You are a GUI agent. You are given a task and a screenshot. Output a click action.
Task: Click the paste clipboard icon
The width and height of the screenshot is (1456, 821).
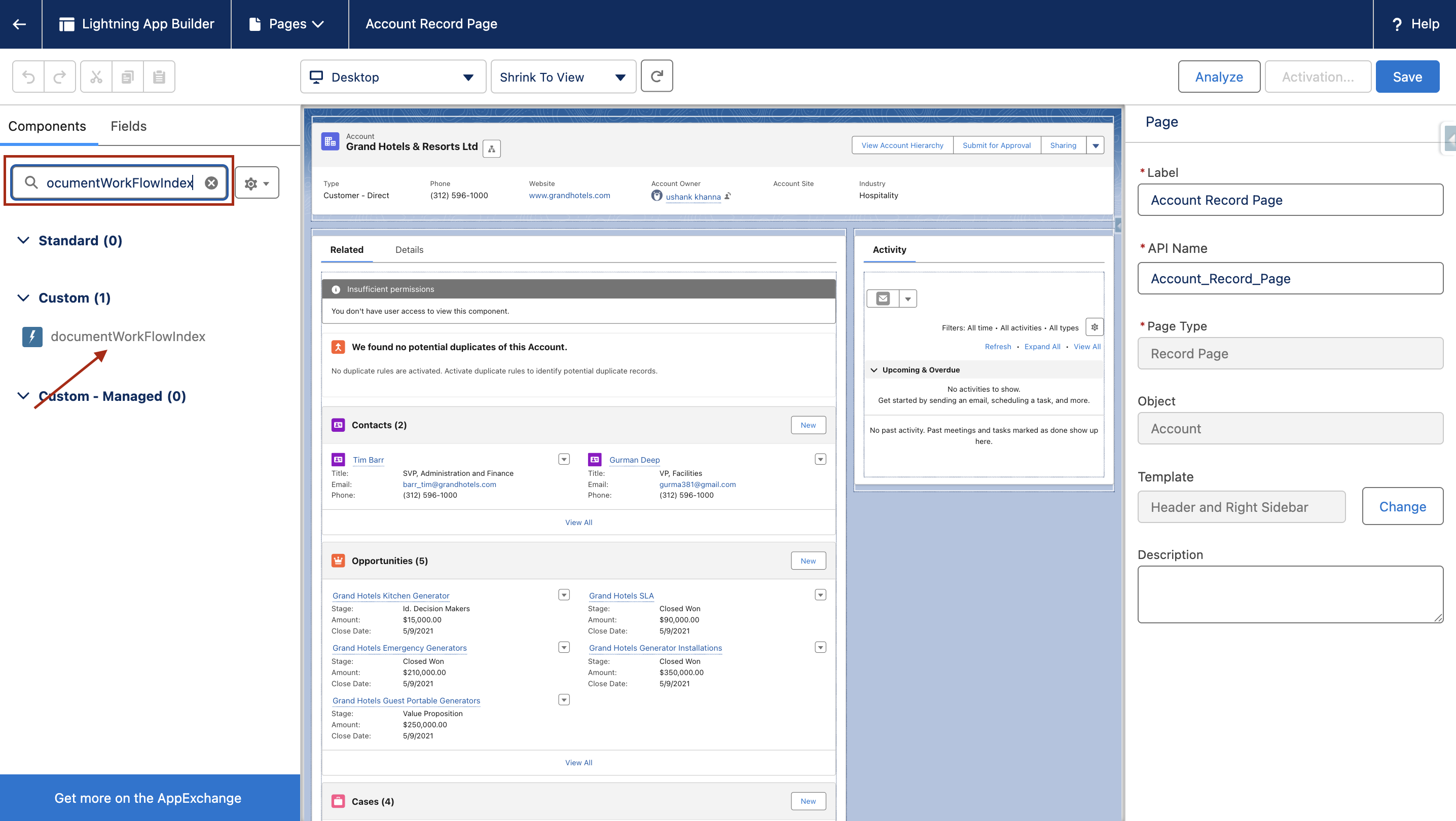159,77
